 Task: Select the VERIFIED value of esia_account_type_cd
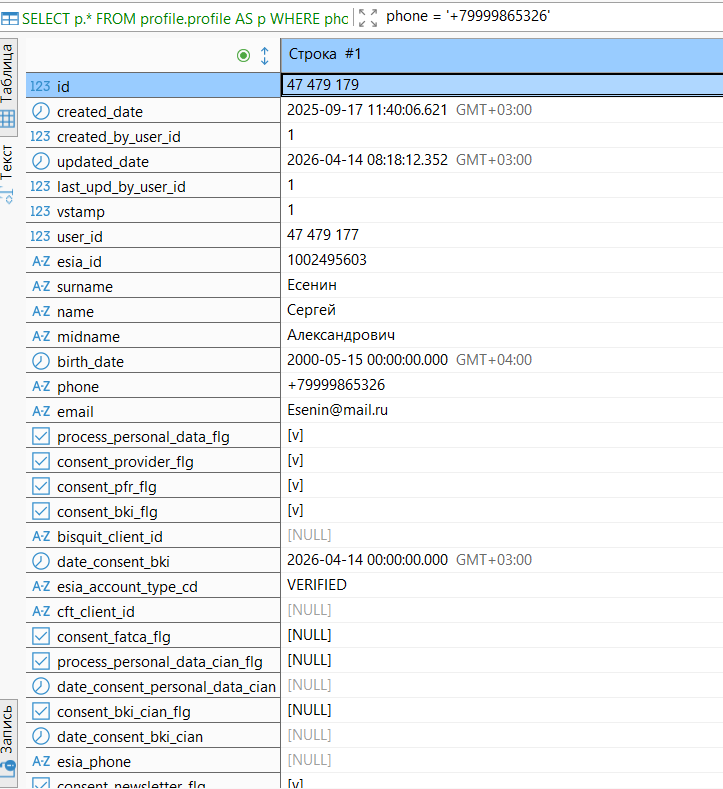(316, 585)
